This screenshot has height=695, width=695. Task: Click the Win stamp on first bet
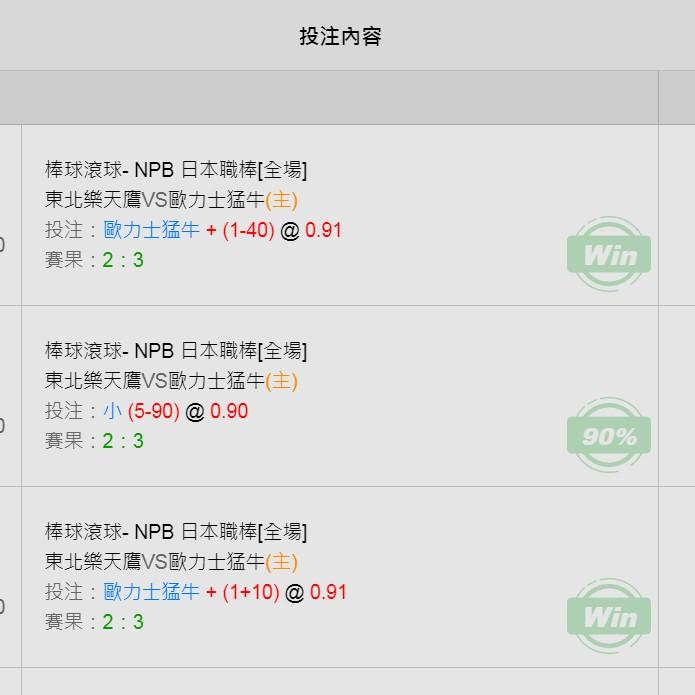(x=609, y=254)
